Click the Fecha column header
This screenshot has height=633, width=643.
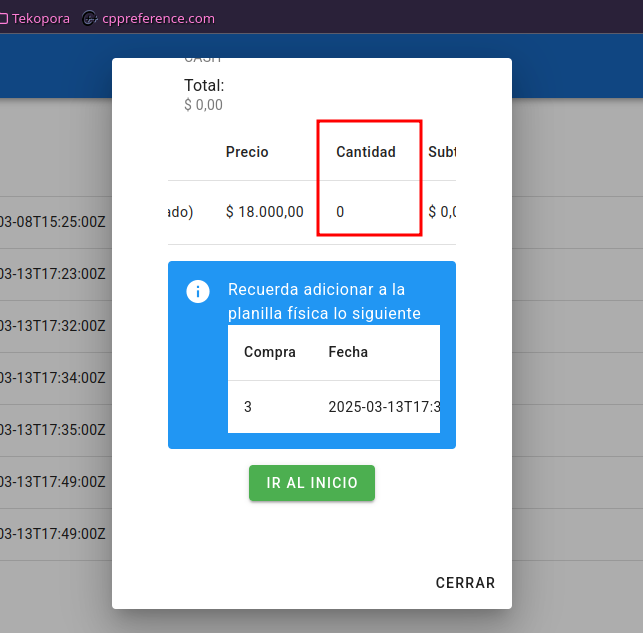348,352
